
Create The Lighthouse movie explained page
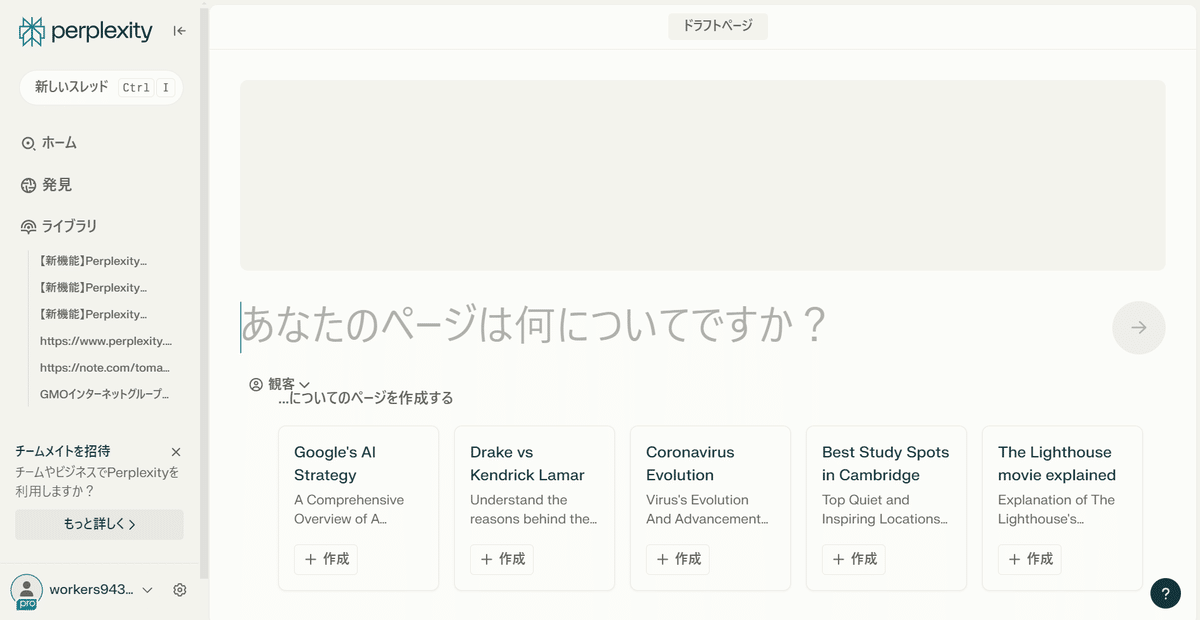coord(1029,559)
